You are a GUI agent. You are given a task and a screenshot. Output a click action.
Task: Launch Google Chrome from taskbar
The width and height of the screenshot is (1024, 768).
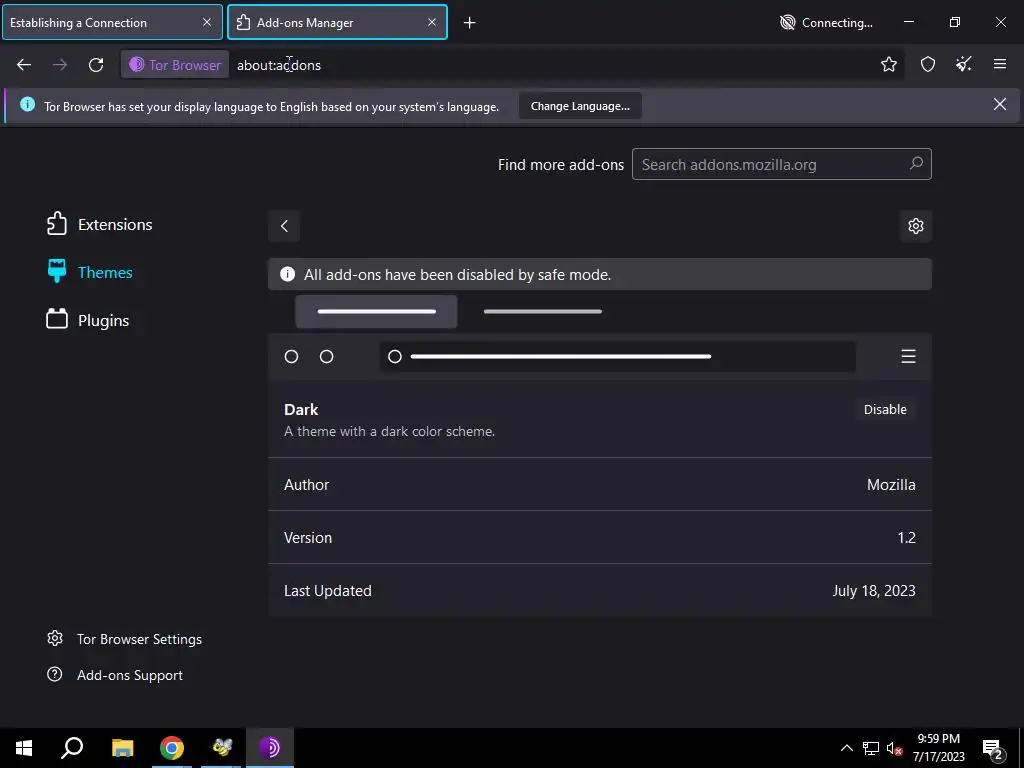(x=172, y=748)
